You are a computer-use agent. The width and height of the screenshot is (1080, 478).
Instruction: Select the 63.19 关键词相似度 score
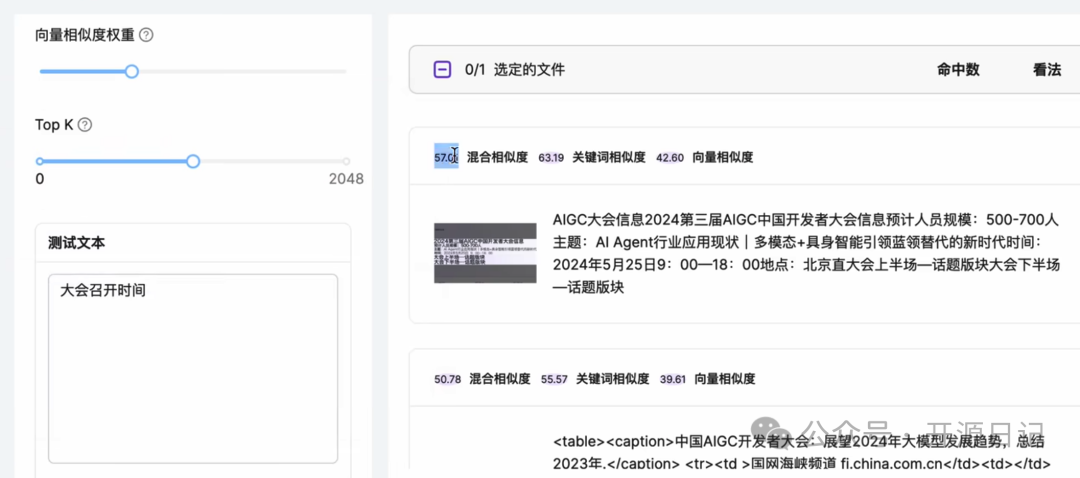point(551,157)
